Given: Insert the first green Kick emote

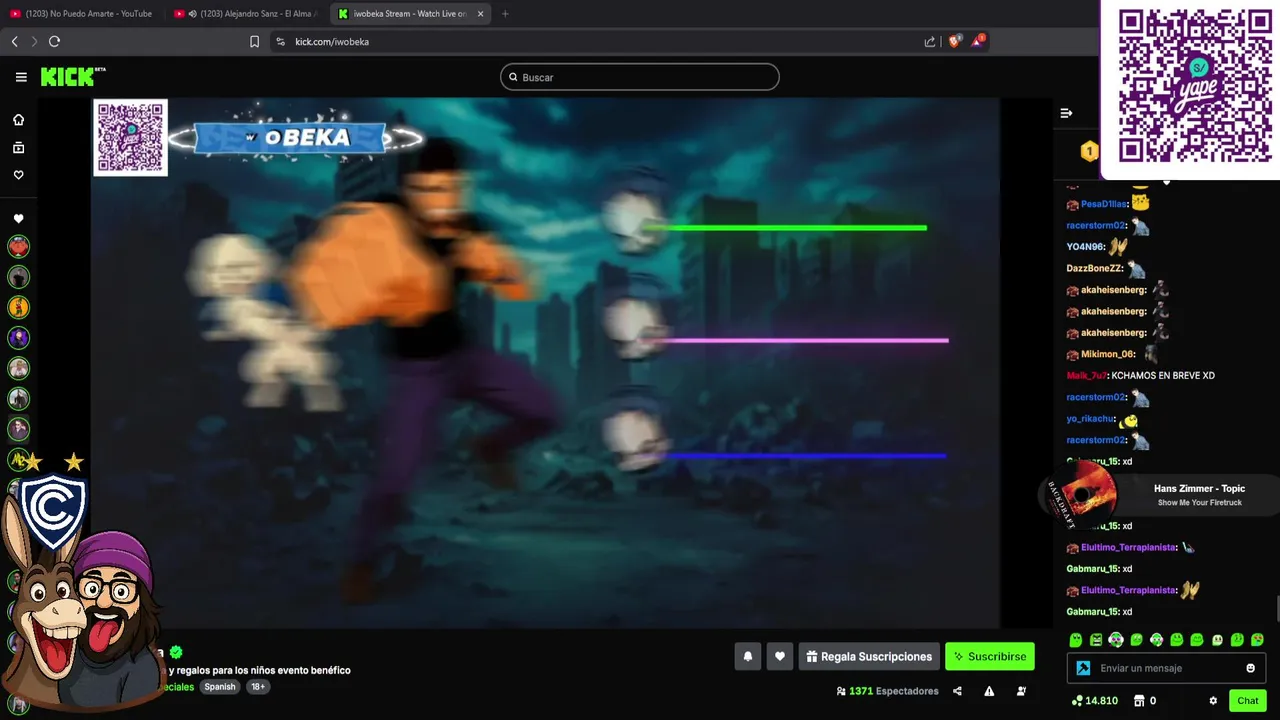Looking at the screenshot, I should [x=1076, y=640].
